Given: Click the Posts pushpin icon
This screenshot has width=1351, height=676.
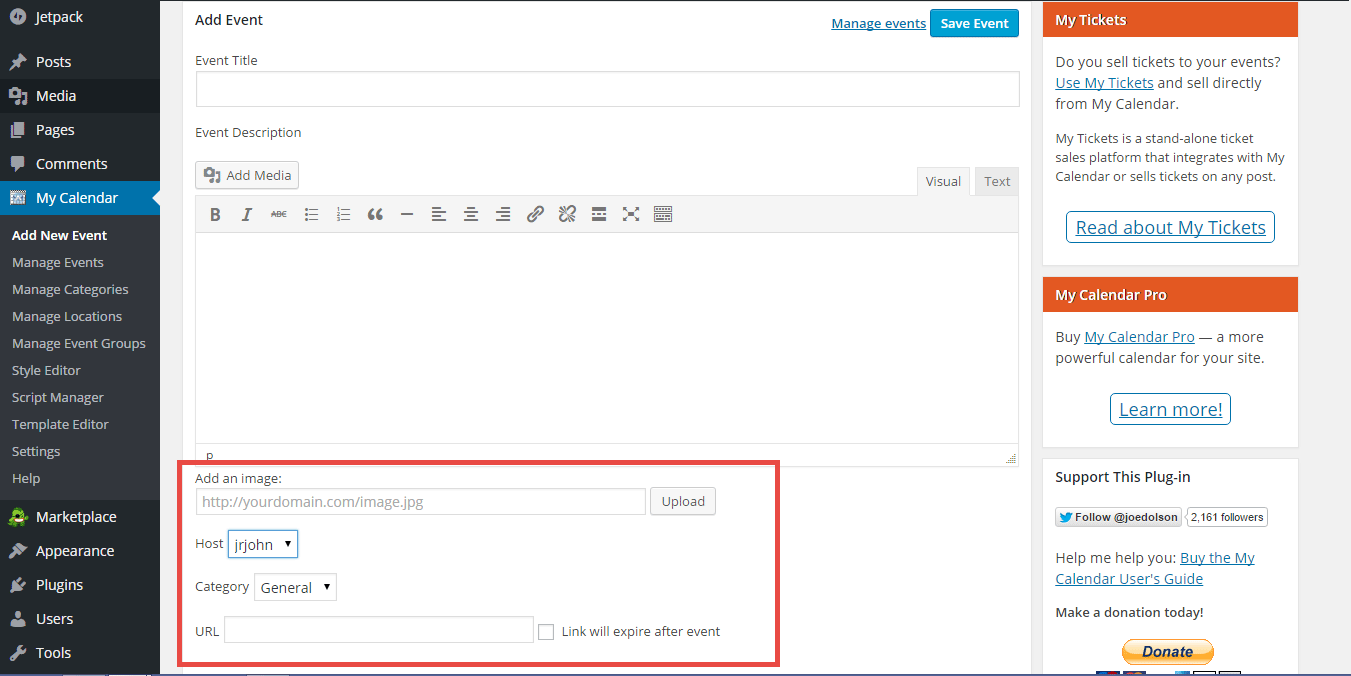Looking at the screenshot, I should [x=18, y=62].
